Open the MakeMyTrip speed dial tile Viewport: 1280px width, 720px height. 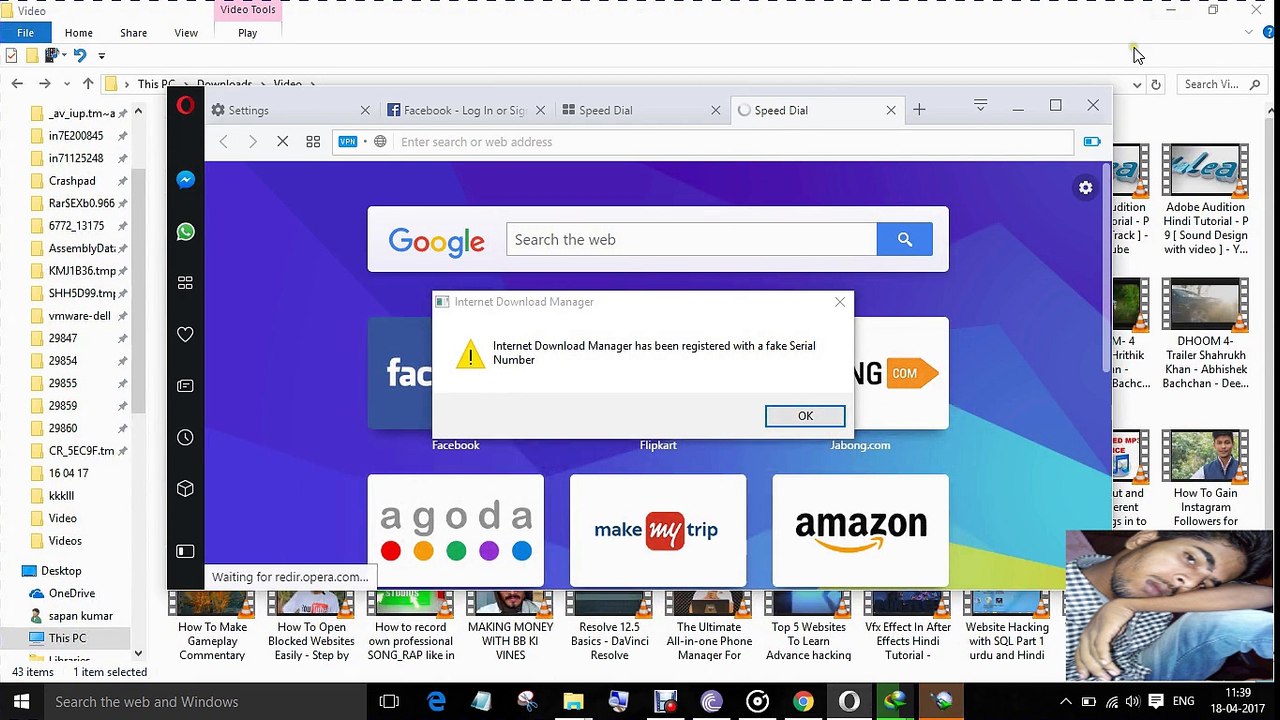[x=658, y=530]
